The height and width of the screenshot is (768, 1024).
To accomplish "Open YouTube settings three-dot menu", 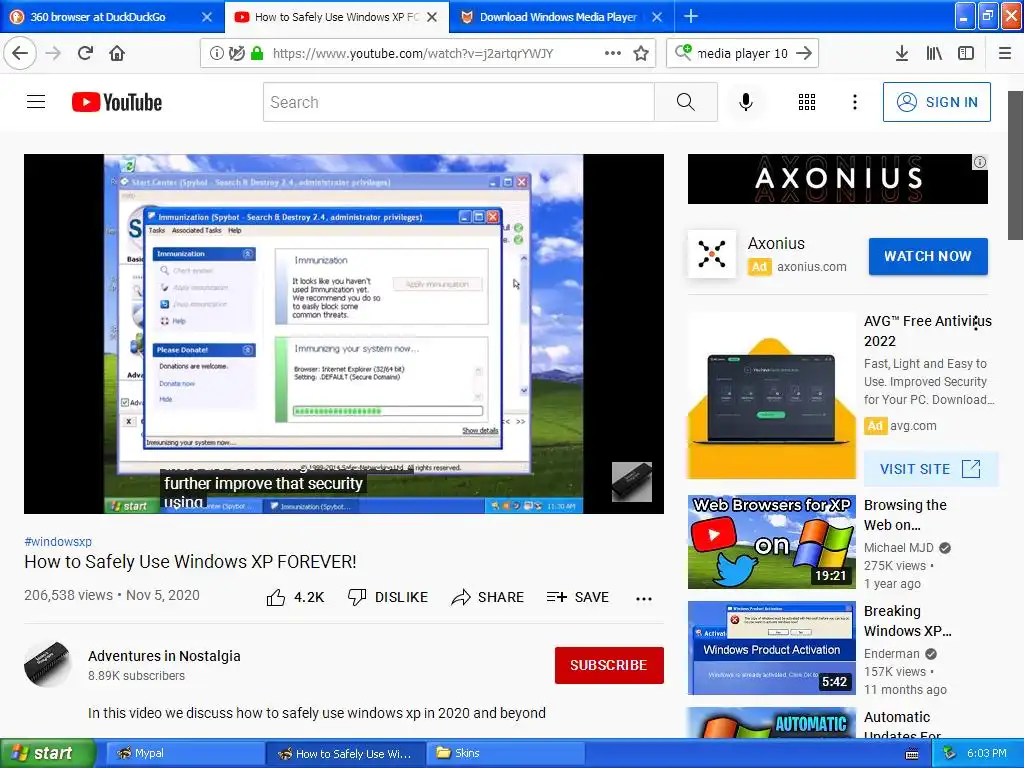I will coord(855,102).
